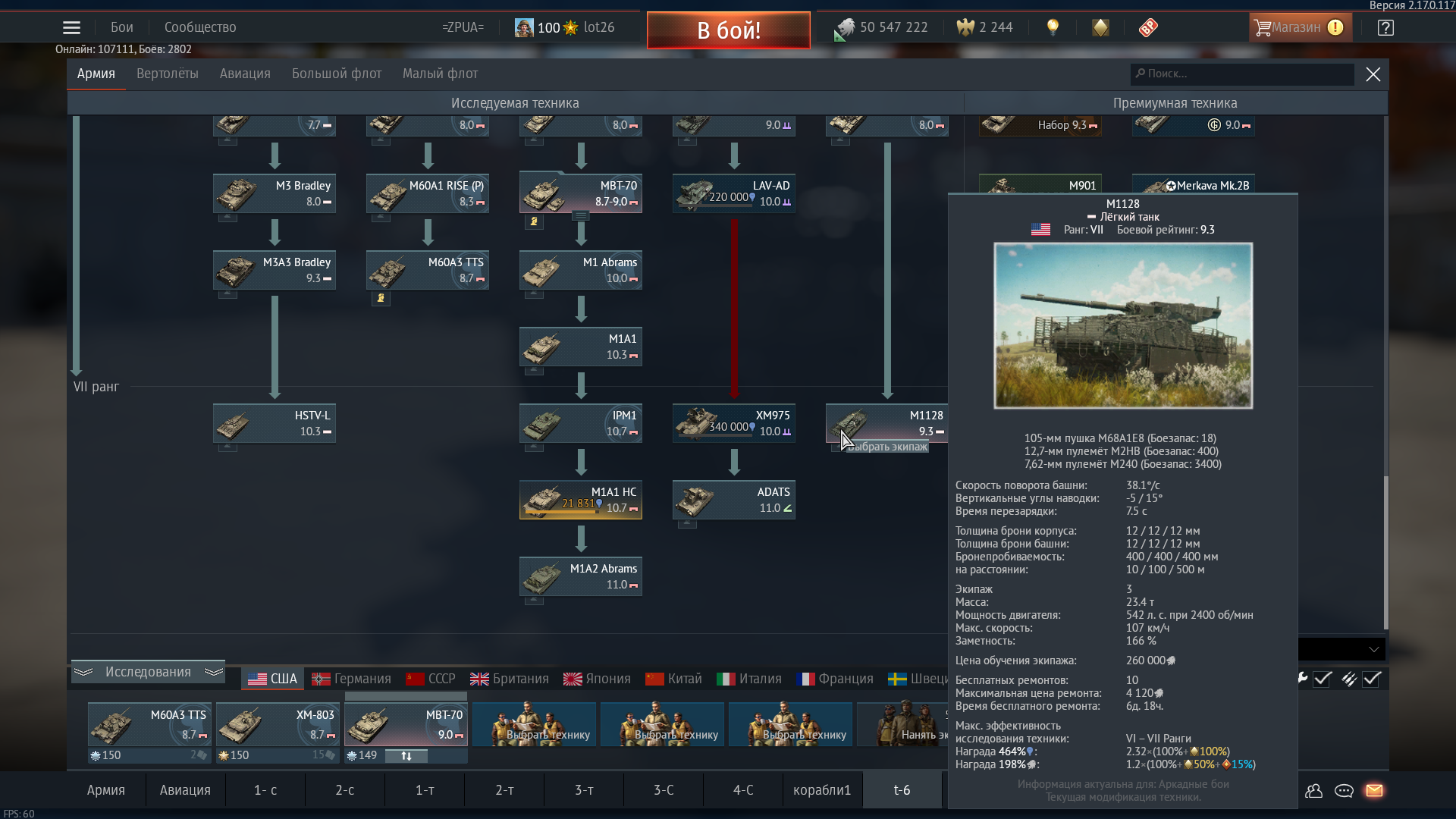The height and width of the screenshot is (819, 1456).
Task: Focus the Поиск search field
Action: pyautogui.click(x=1242, y=74)
